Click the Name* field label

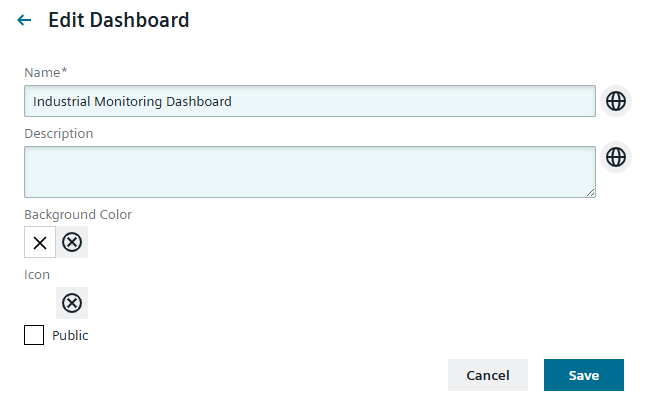[43, 72]
